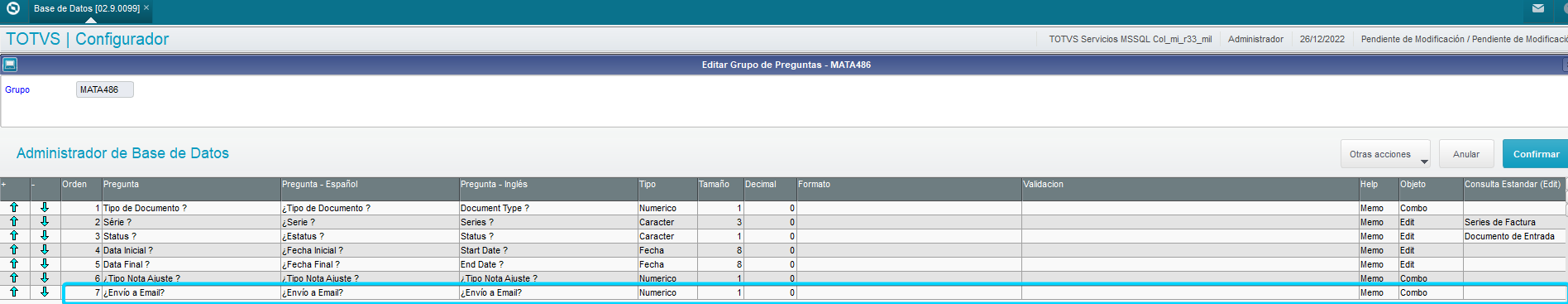Select the 'Start Date ?' English question cell
The width and height of the screenshot is (1568, 304).
tap(547, 250)
